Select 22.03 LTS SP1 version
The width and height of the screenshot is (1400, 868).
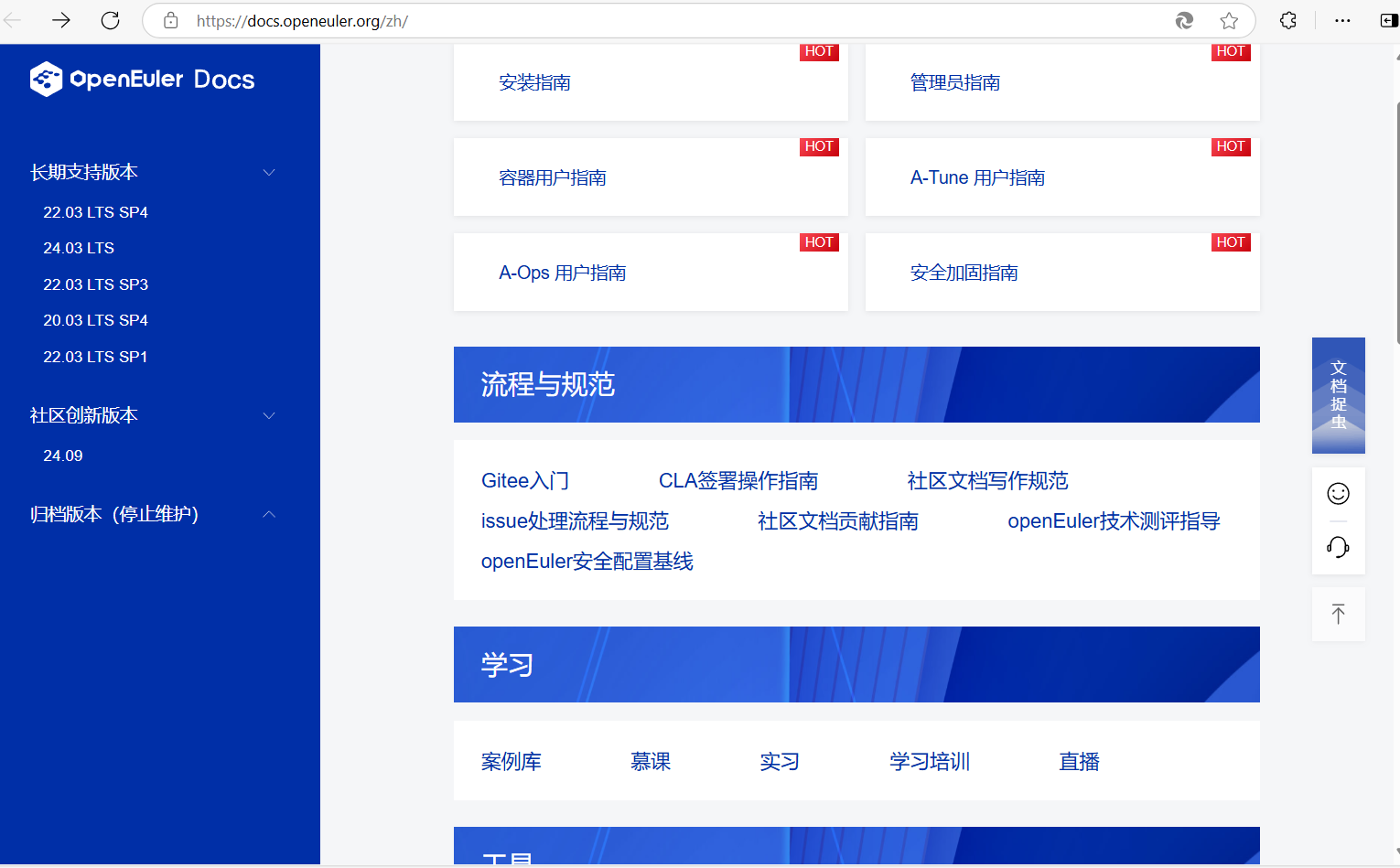(x=95, y=357)
